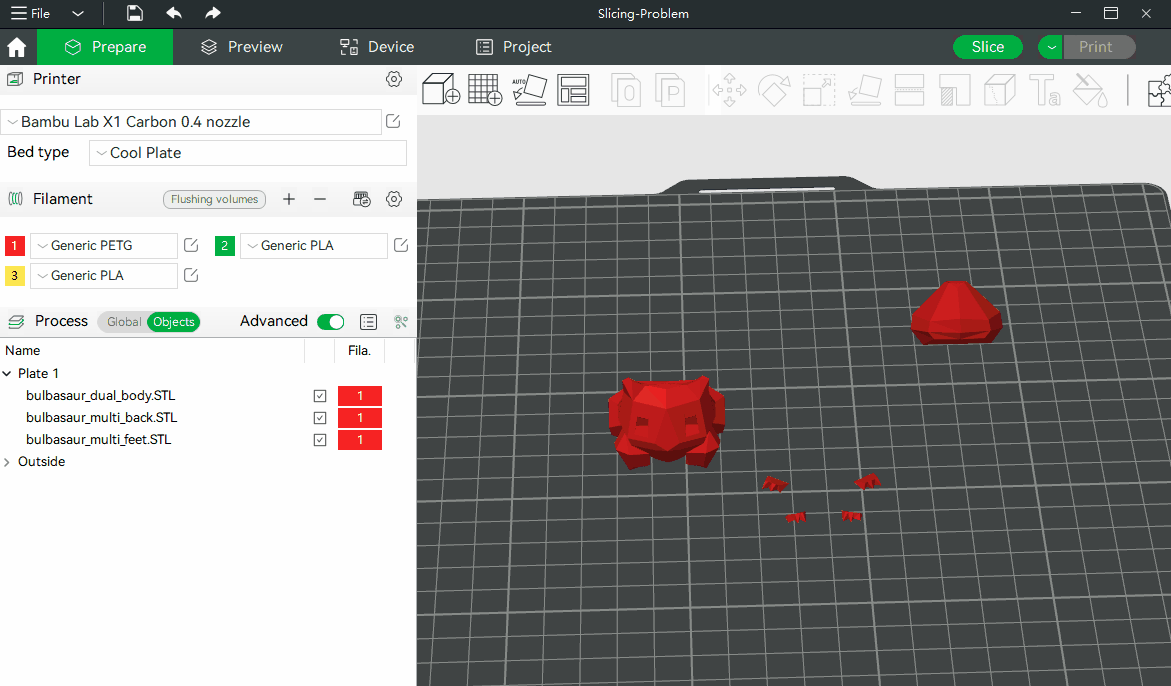This screenshot has height=686, width=1171.
Task: Click the Add Cube primitive icon
Action: pos(440,90)
